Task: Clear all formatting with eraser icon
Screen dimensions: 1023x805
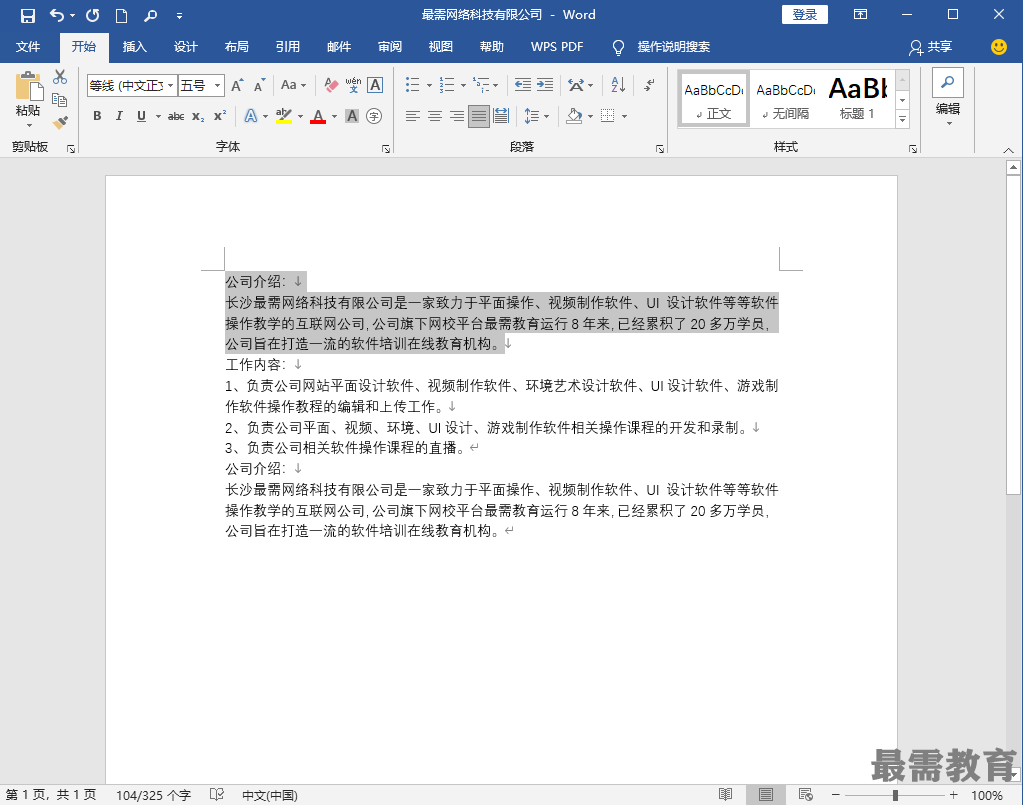Action: (331, 85)
